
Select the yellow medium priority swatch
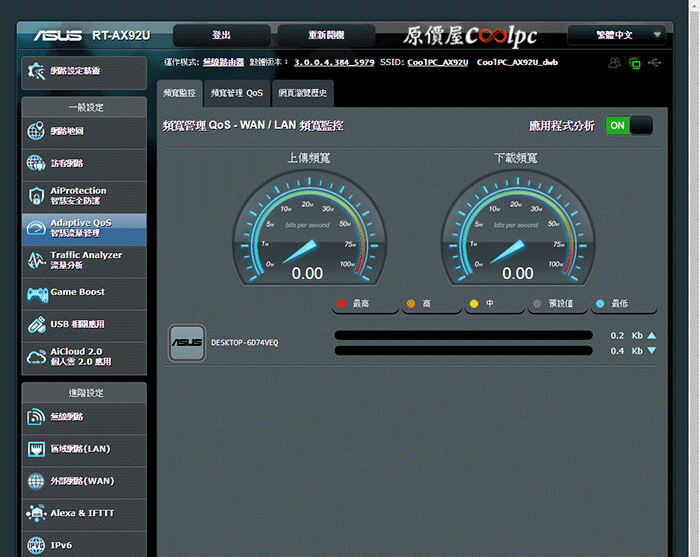474,304
